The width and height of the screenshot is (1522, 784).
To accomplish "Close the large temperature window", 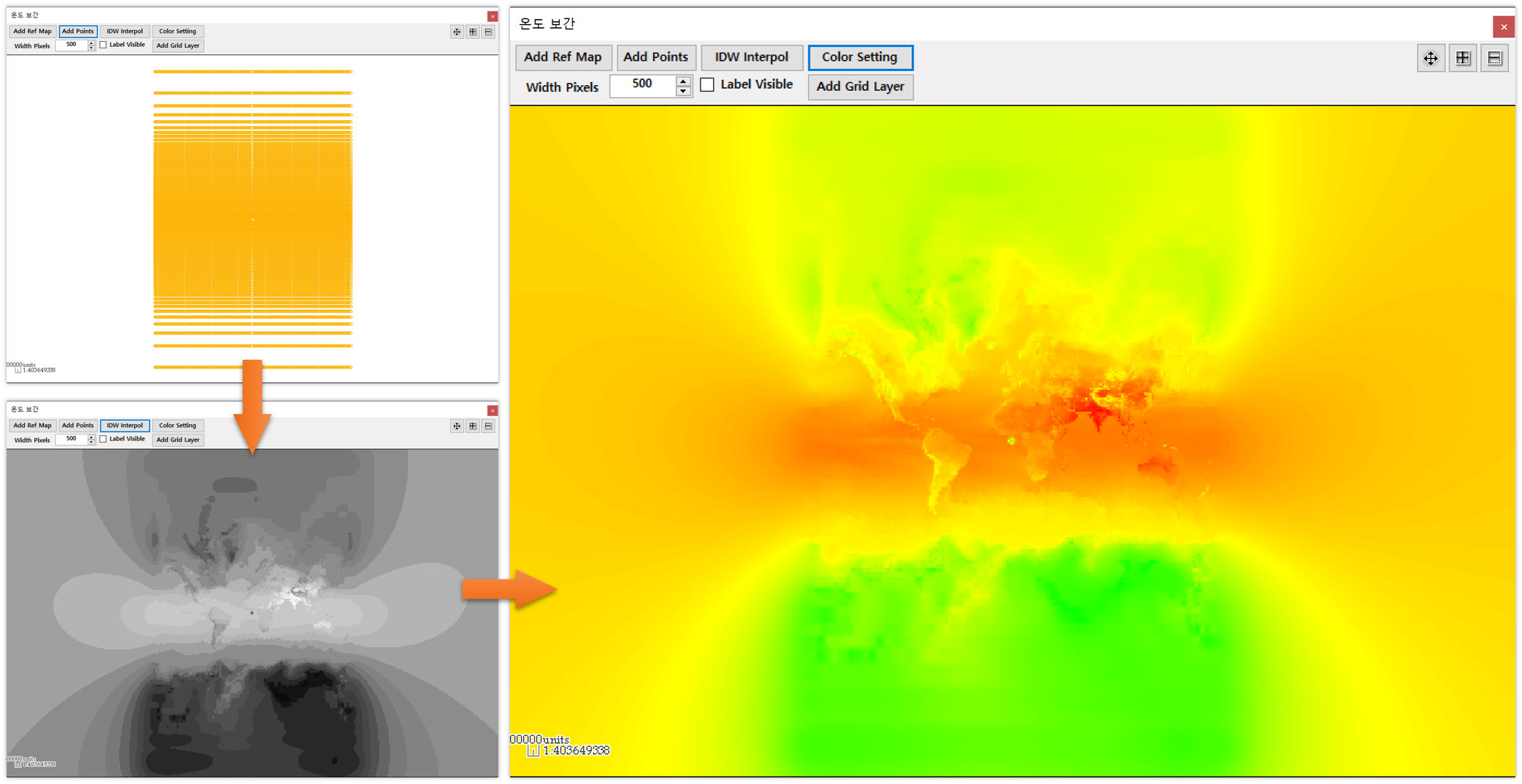I will pyautogui.click(x=1504, y=27).
